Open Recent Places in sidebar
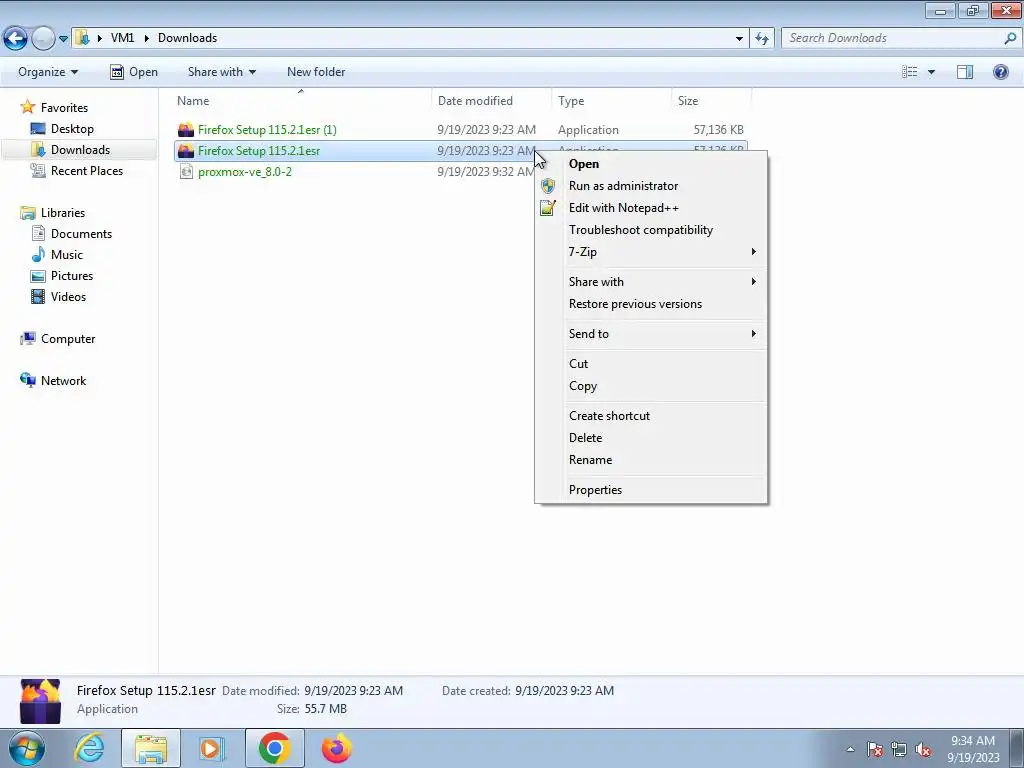 (77, 170)
